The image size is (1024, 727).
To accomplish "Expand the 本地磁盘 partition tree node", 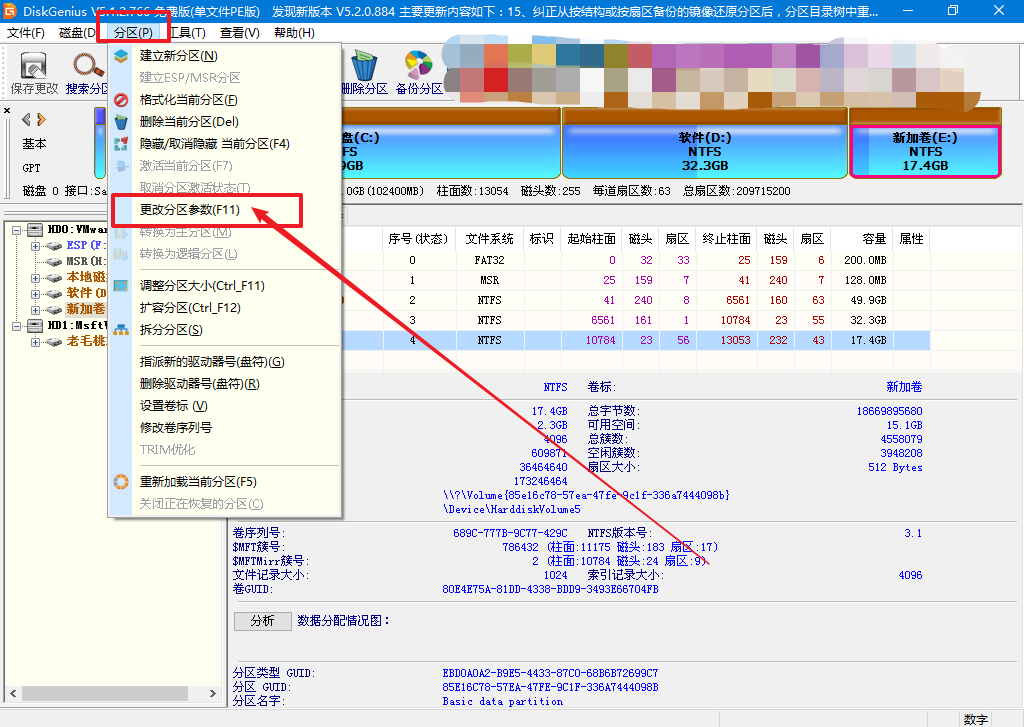I will pos(35,278).
